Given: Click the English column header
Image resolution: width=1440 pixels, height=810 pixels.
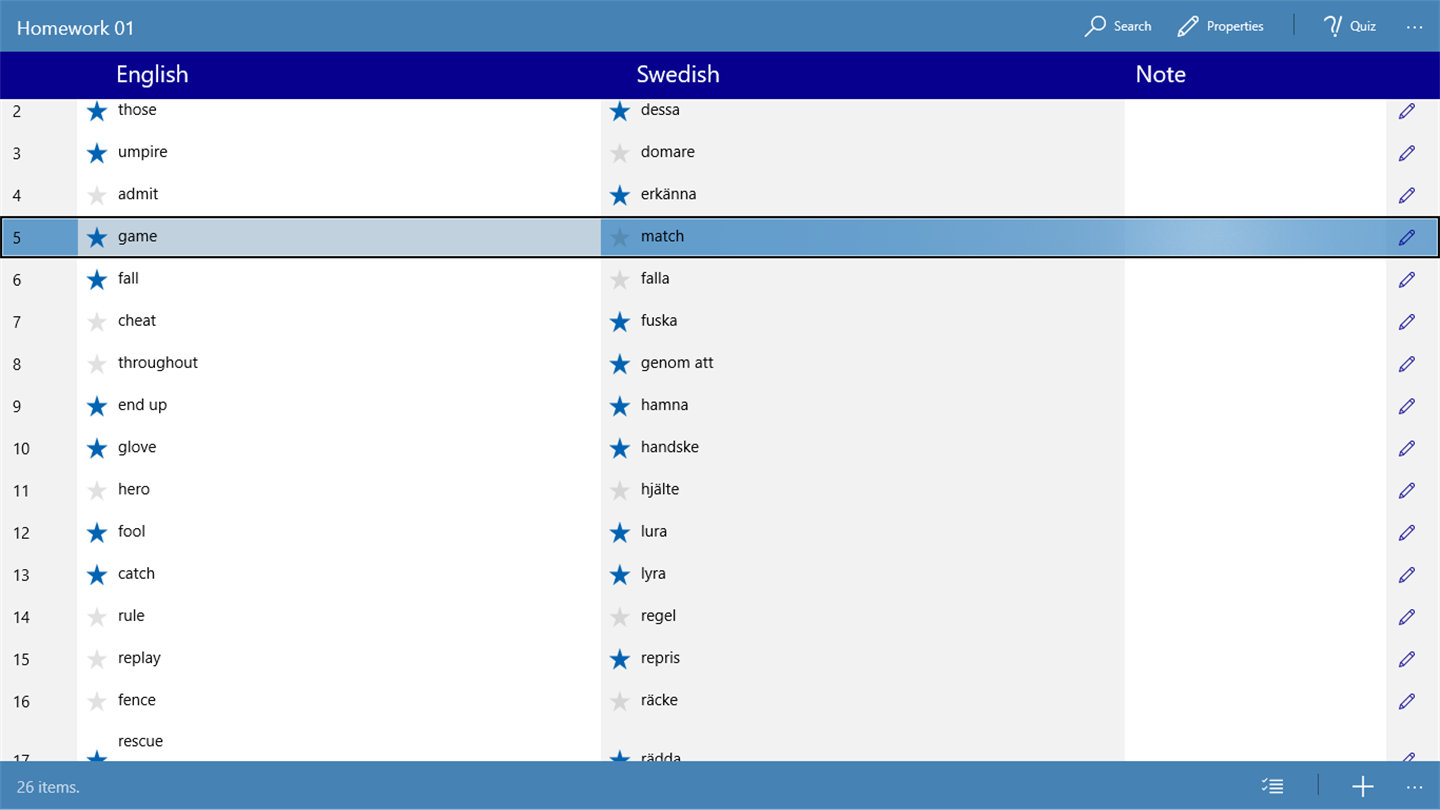Looking at the screenshot, I should coord(152,74).
